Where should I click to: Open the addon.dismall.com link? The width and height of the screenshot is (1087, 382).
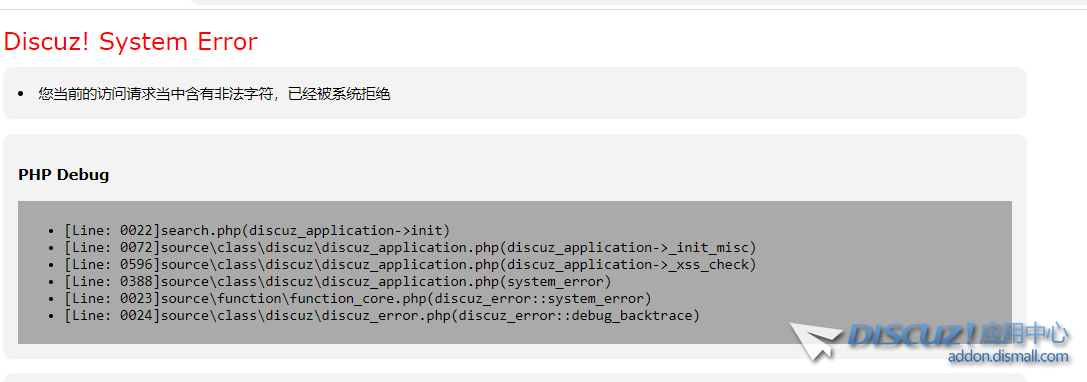(1009, 357)
